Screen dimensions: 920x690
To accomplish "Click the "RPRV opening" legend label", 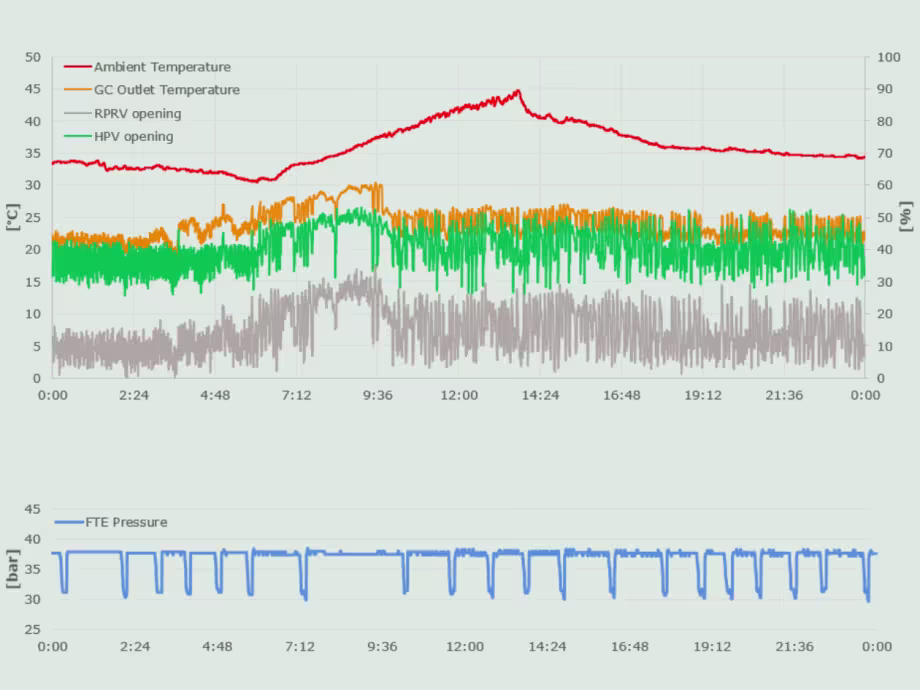I will click(x=137, y=113).
